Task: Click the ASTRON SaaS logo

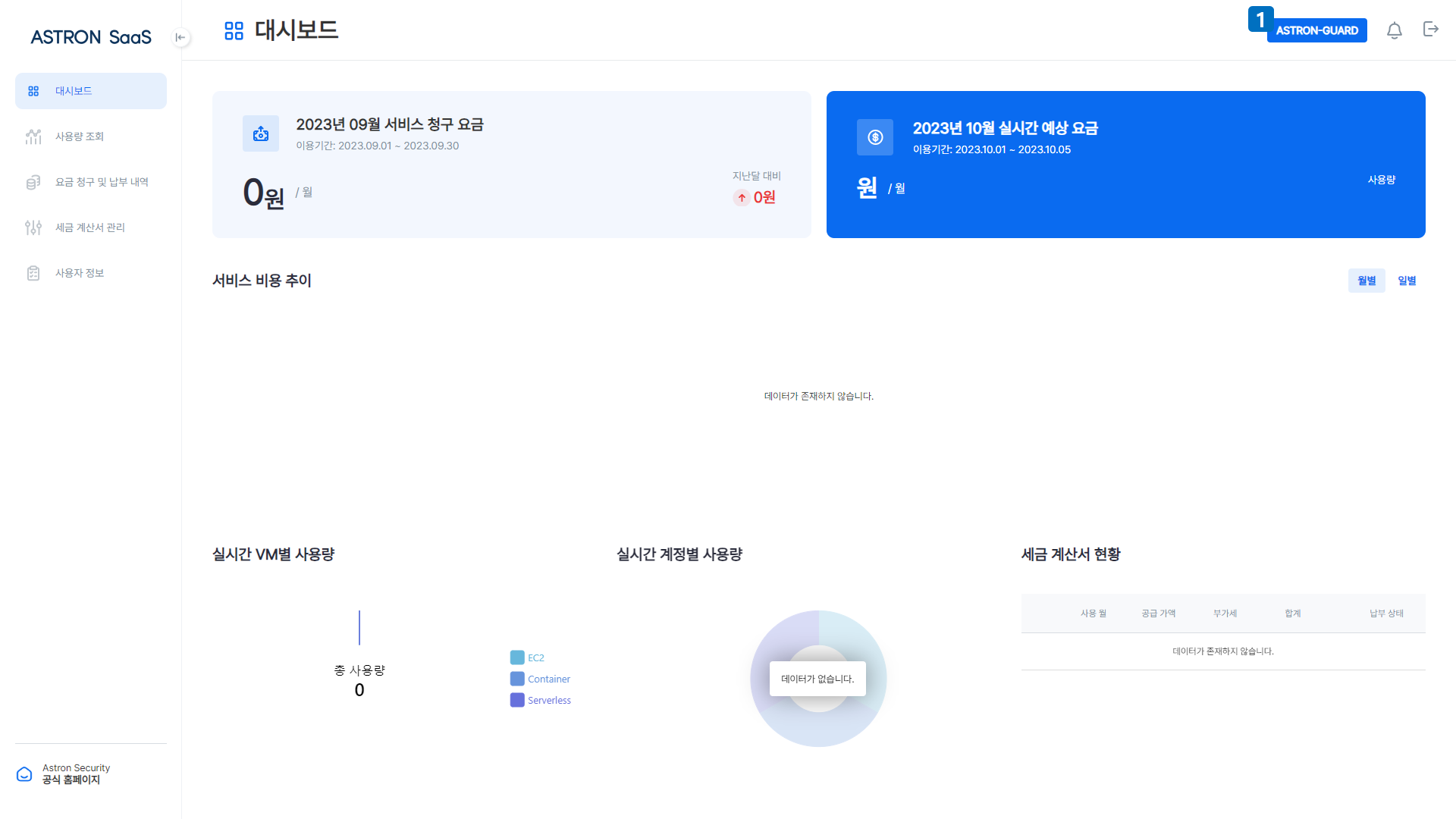Action: [x=91, y=37]
